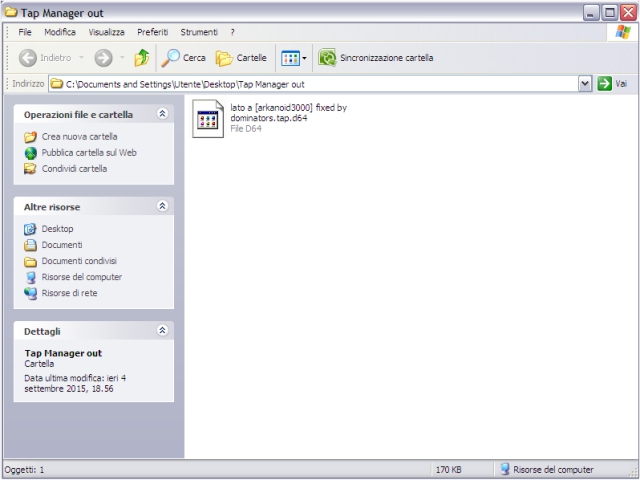Open the Documenti link
This screenshot has height=480, width=640.
click(x=62, y=245)
